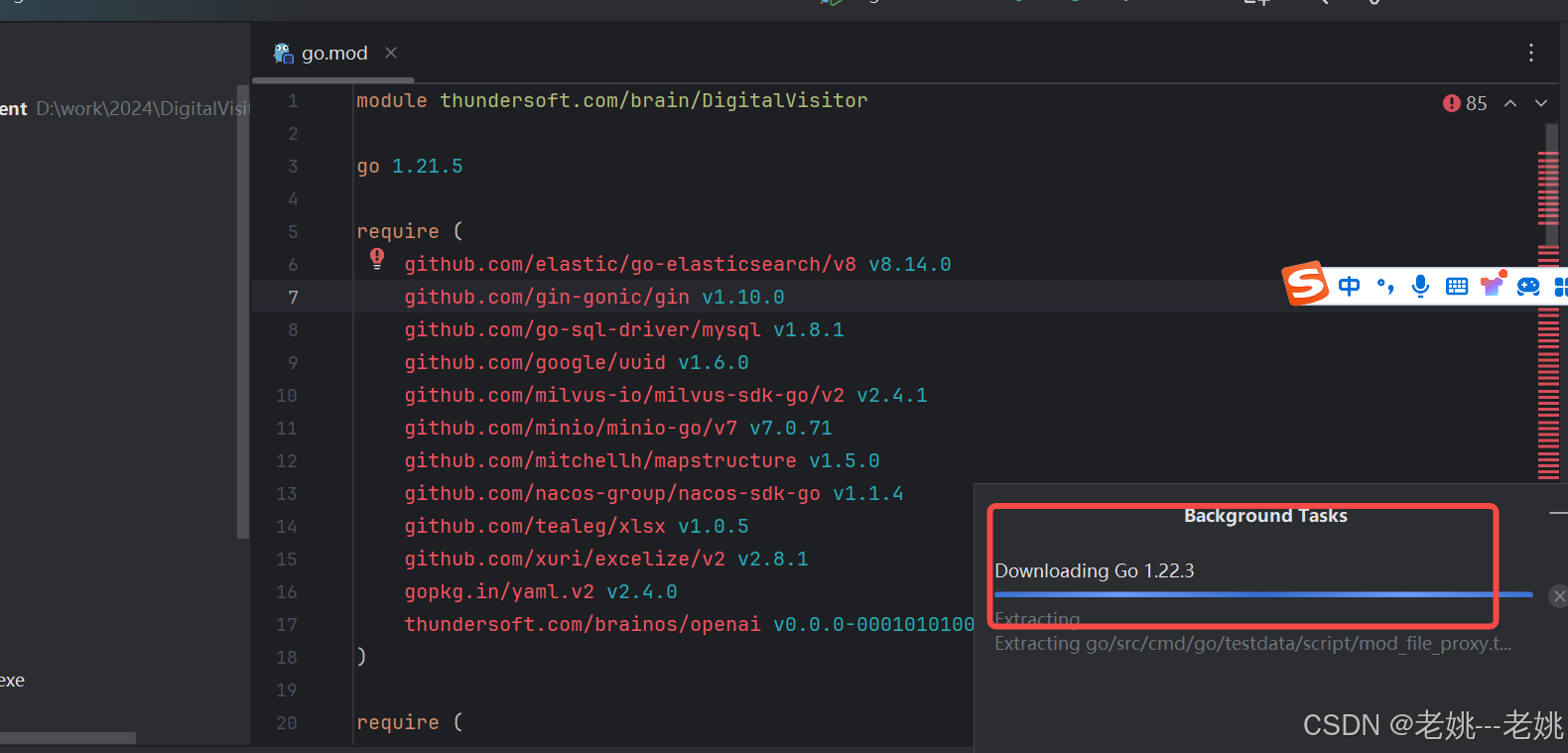Click version v1.10.0 of gin

coord(743,297)
